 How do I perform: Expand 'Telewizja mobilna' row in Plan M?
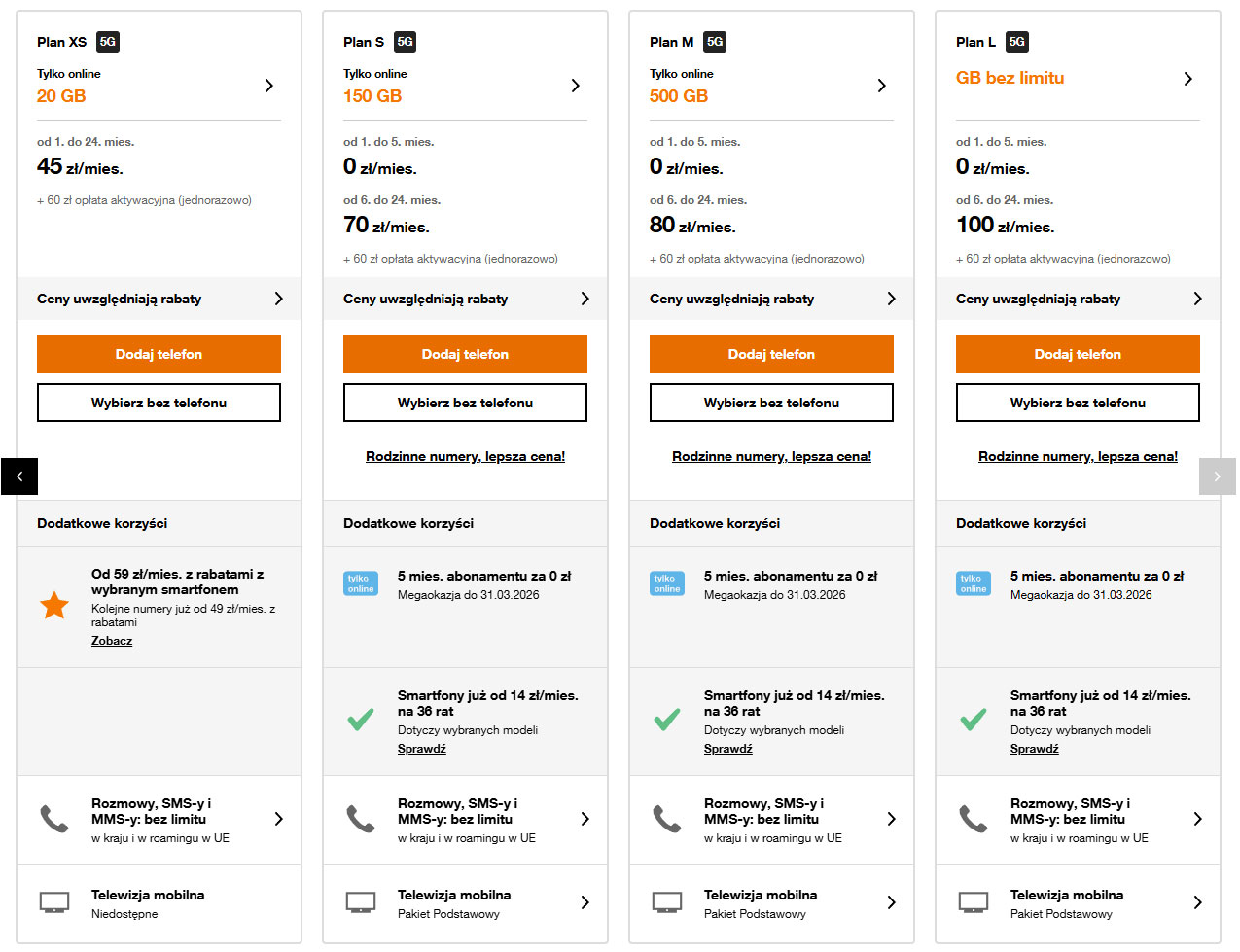pos(891,902)
